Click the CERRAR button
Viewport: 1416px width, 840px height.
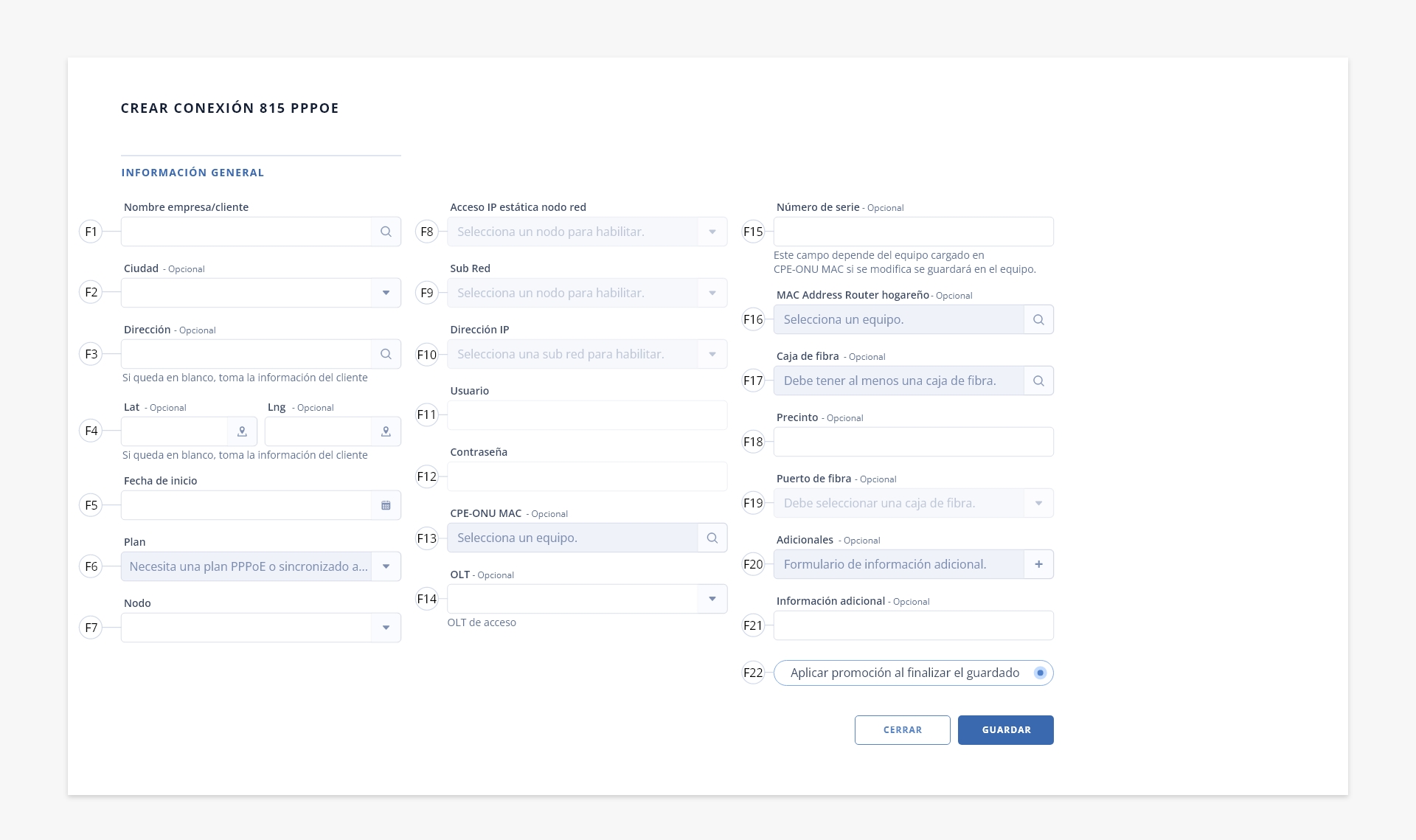click(903, 730)
